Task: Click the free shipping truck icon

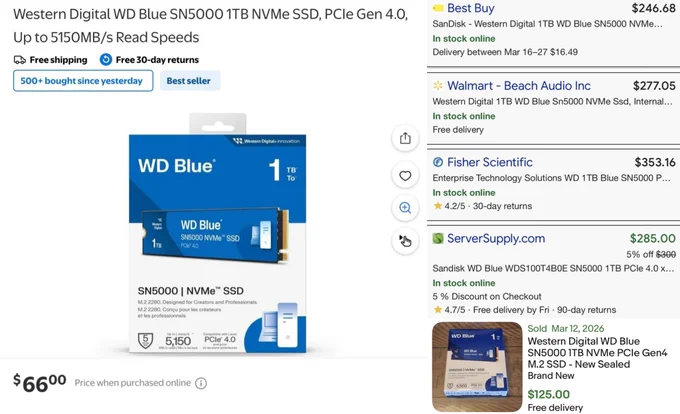Action: [20, 60]
